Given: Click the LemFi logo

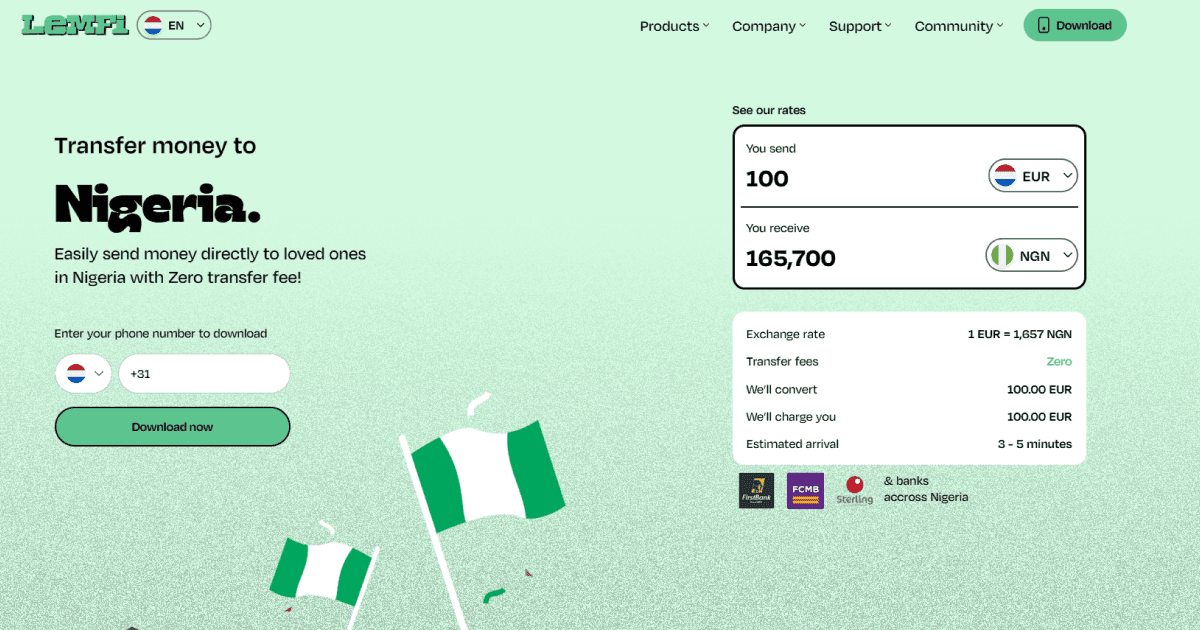Looking at the screenshot, I should (x=75, y=25).
